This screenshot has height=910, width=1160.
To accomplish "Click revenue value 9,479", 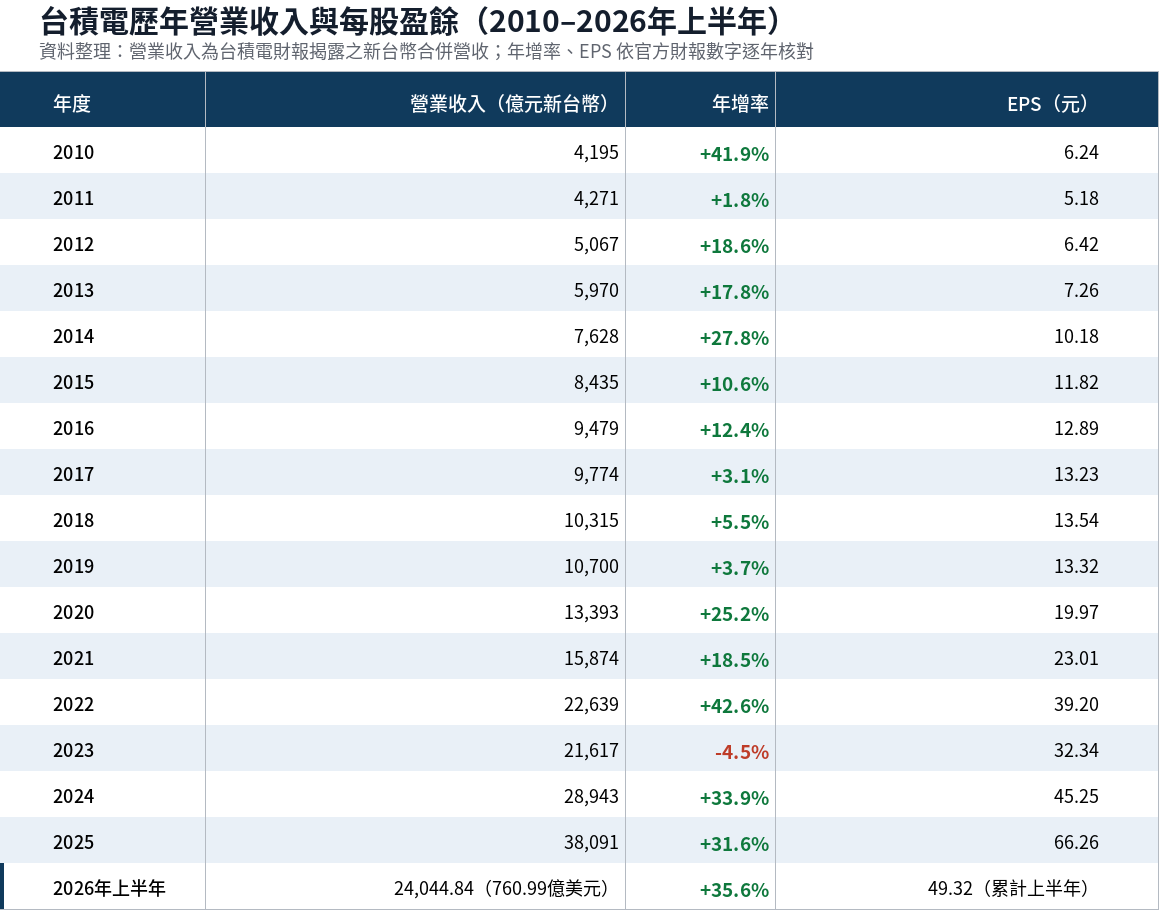I will [x=596, y=428].
